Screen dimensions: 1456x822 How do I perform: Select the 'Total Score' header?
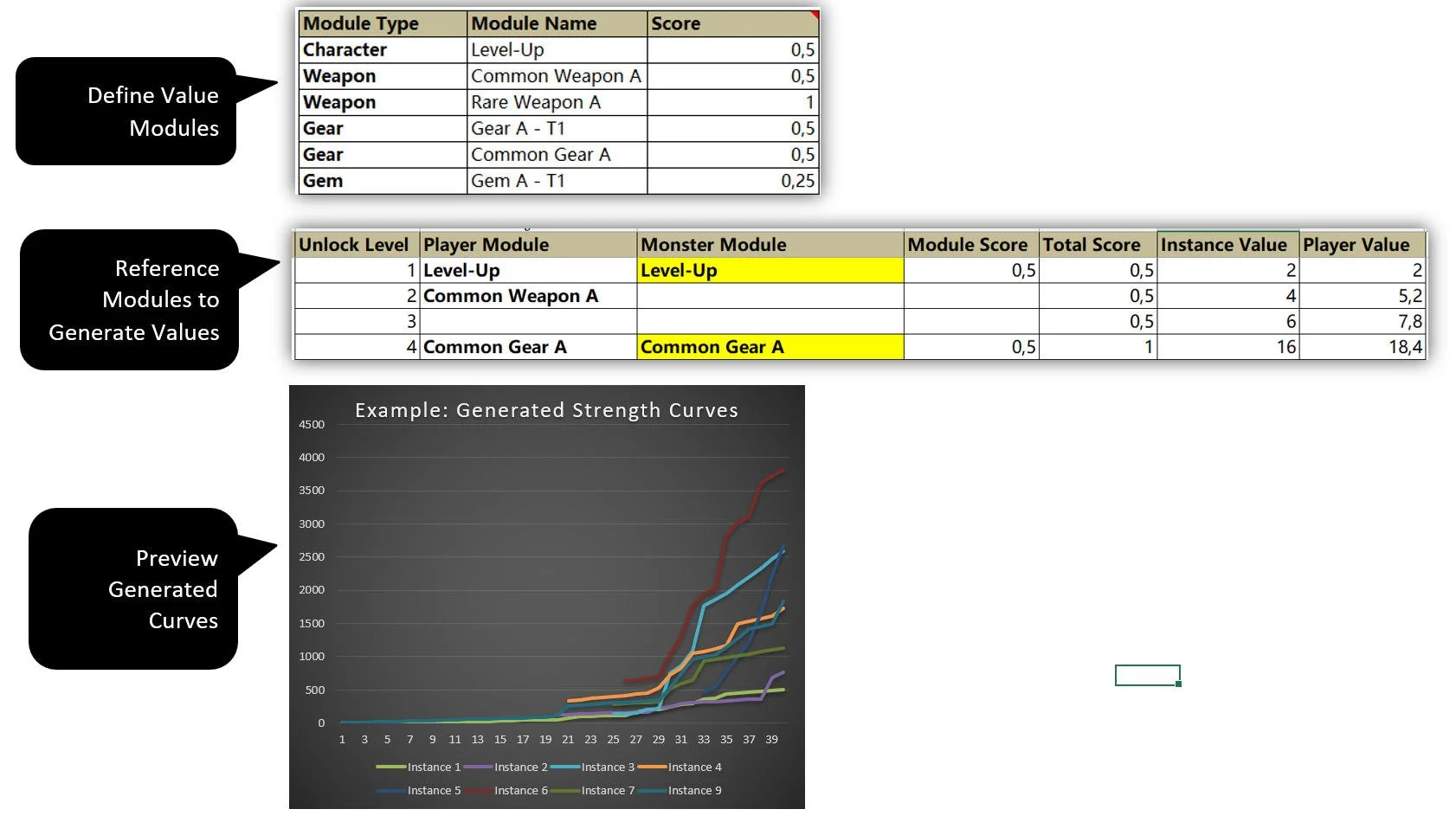(x=1098, y=244)
